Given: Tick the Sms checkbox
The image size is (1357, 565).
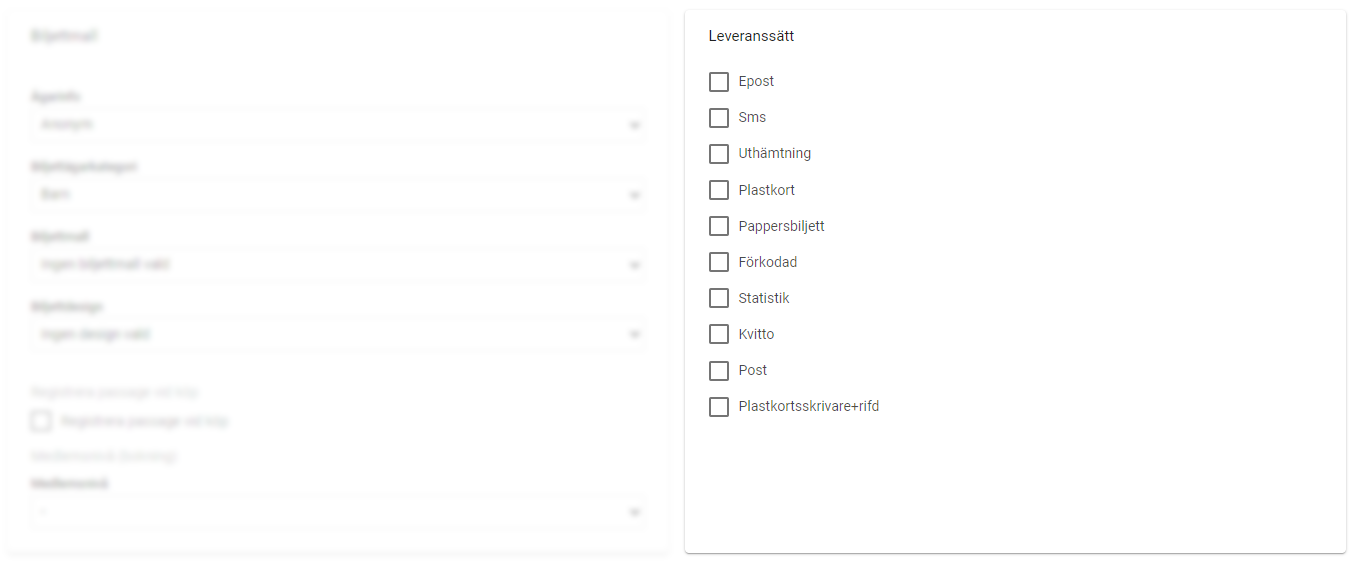Looking at the screenshot, I should point(718,118).
